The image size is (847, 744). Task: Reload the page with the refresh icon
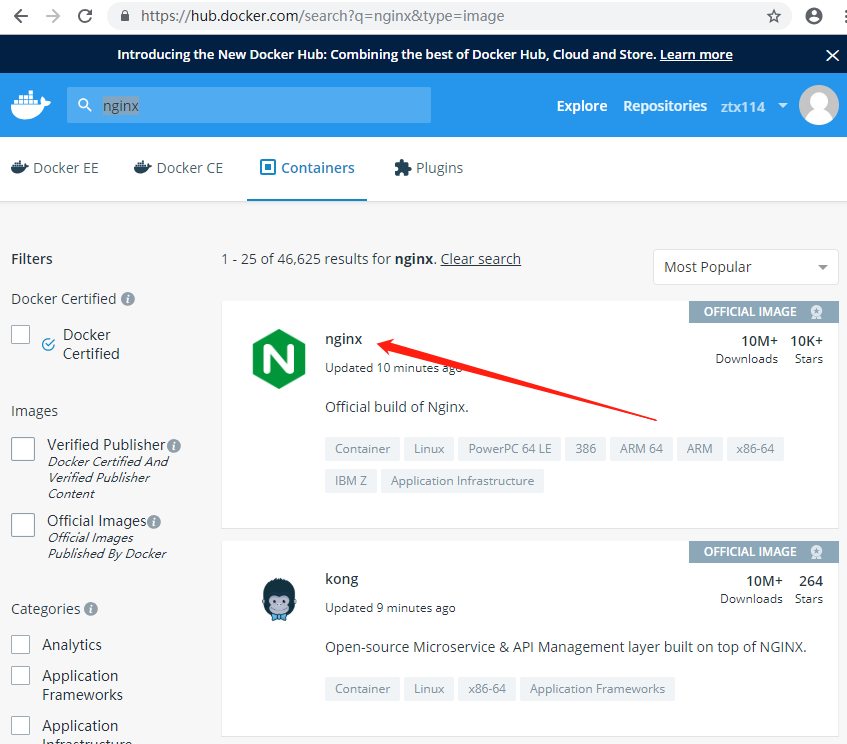click(85, 16)
